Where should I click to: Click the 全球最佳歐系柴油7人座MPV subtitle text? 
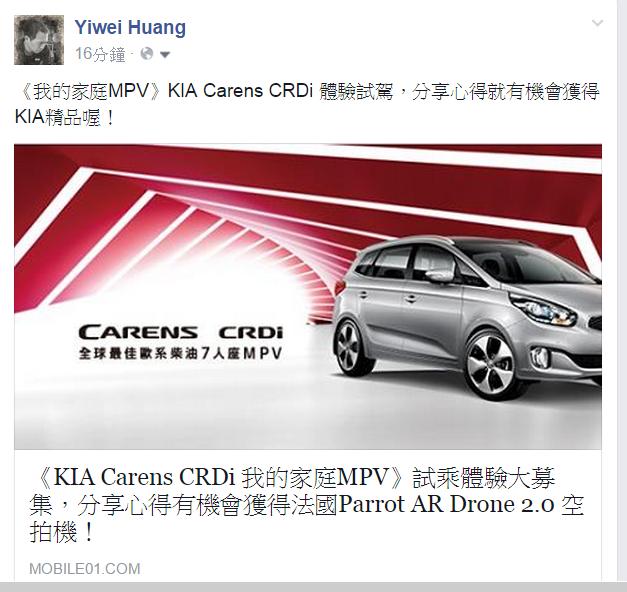pos(181,354)
